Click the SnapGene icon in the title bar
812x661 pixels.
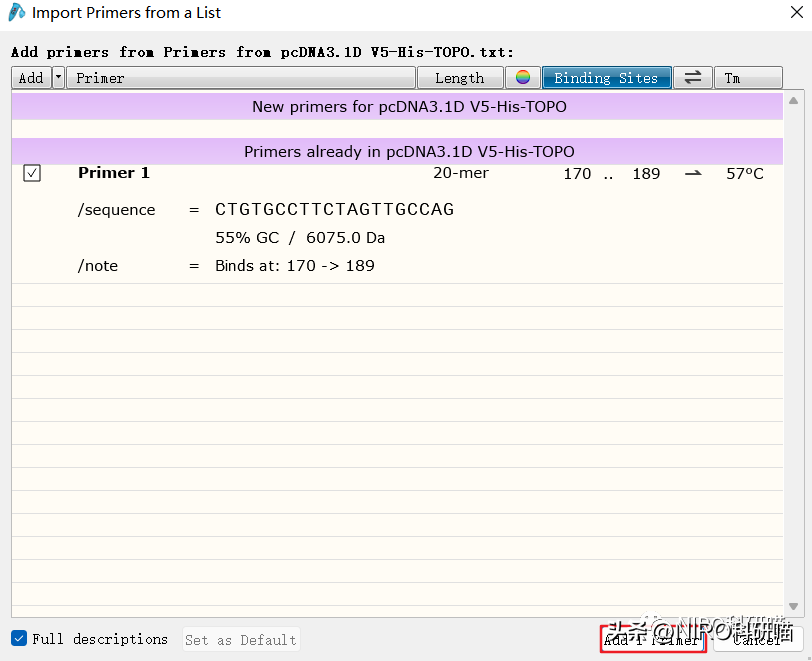coord(17,13)
